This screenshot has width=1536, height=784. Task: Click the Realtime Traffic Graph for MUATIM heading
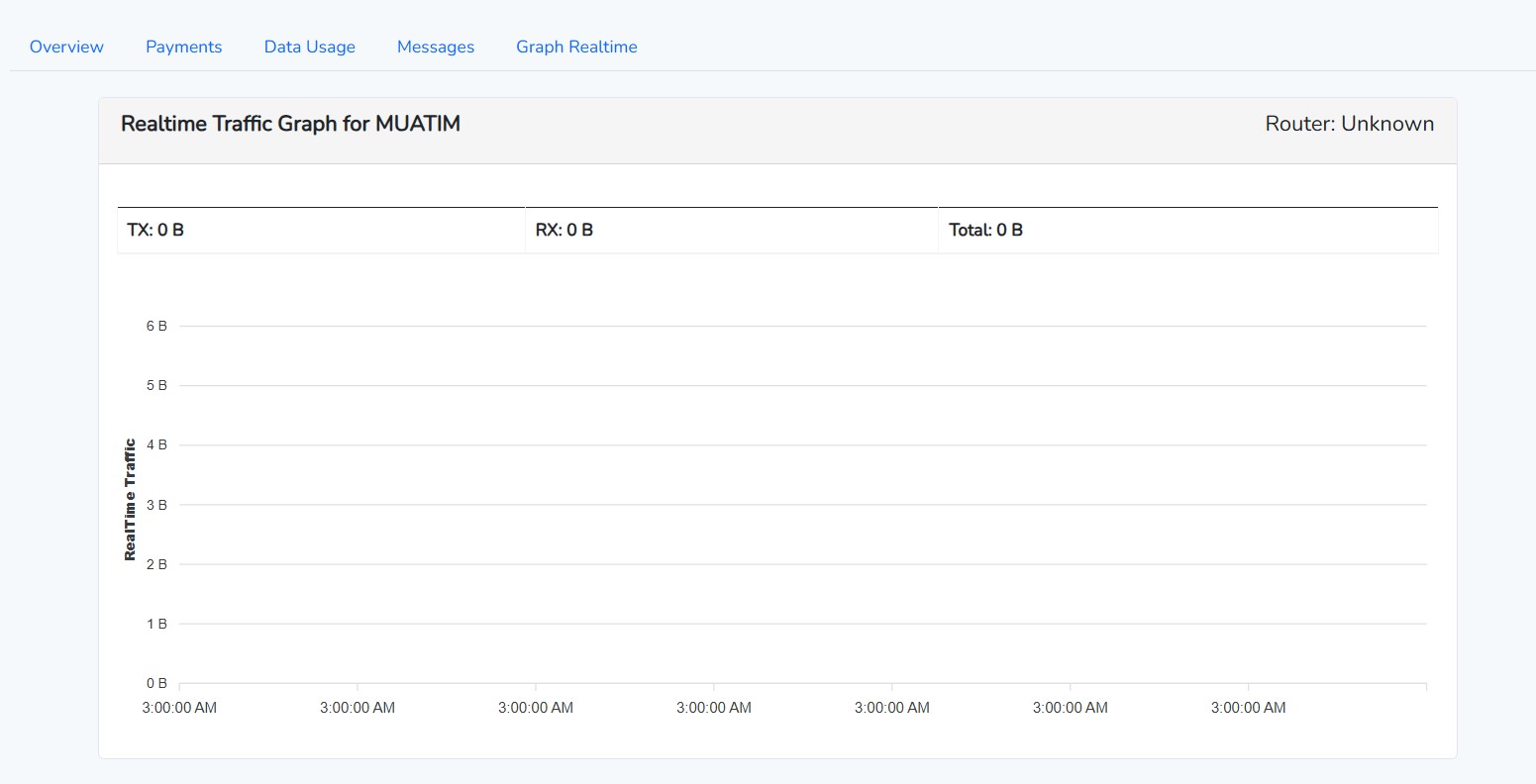(290, 124)
